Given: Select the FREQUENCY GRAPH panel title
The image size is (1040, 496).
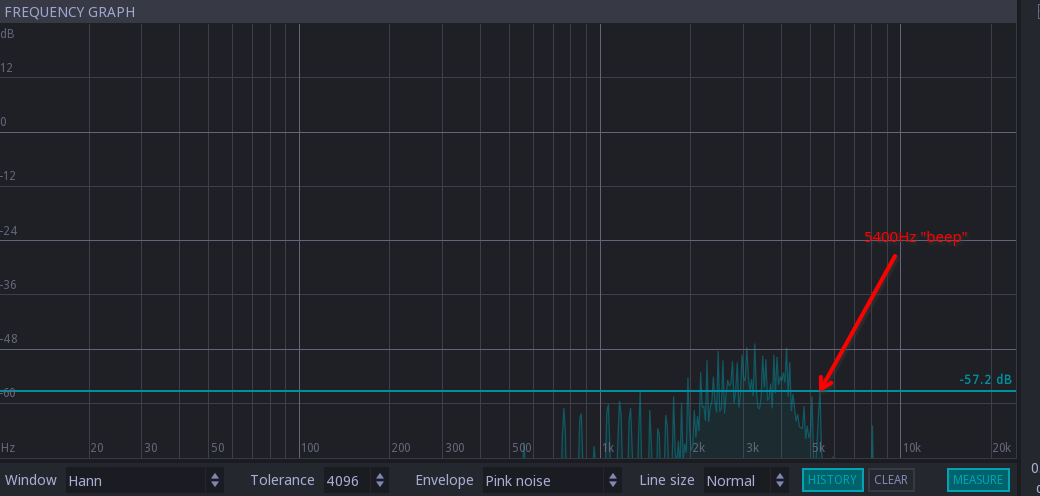Looking at the screenshot, I should [70, 12].
